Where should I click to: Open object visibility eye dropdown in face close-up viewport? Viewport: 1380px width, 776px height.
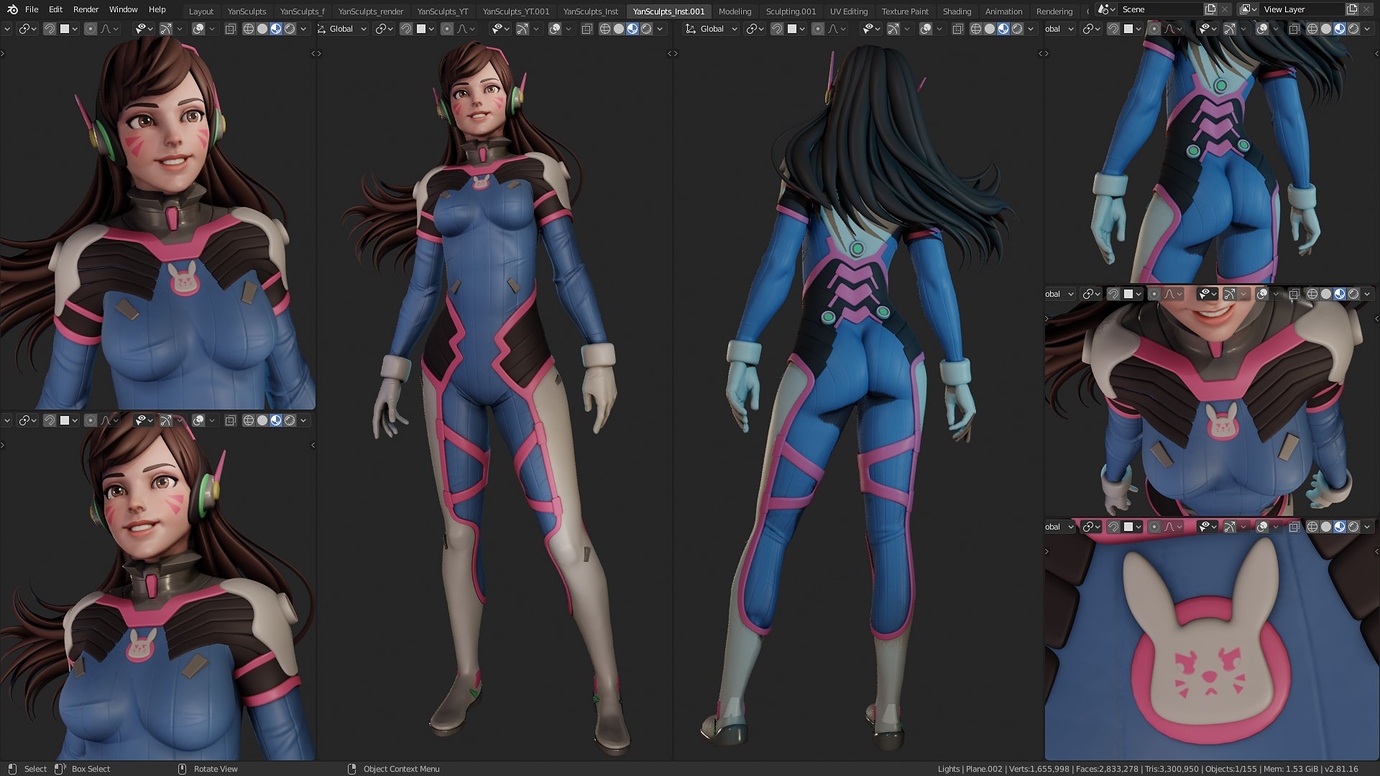coord(145,29)
